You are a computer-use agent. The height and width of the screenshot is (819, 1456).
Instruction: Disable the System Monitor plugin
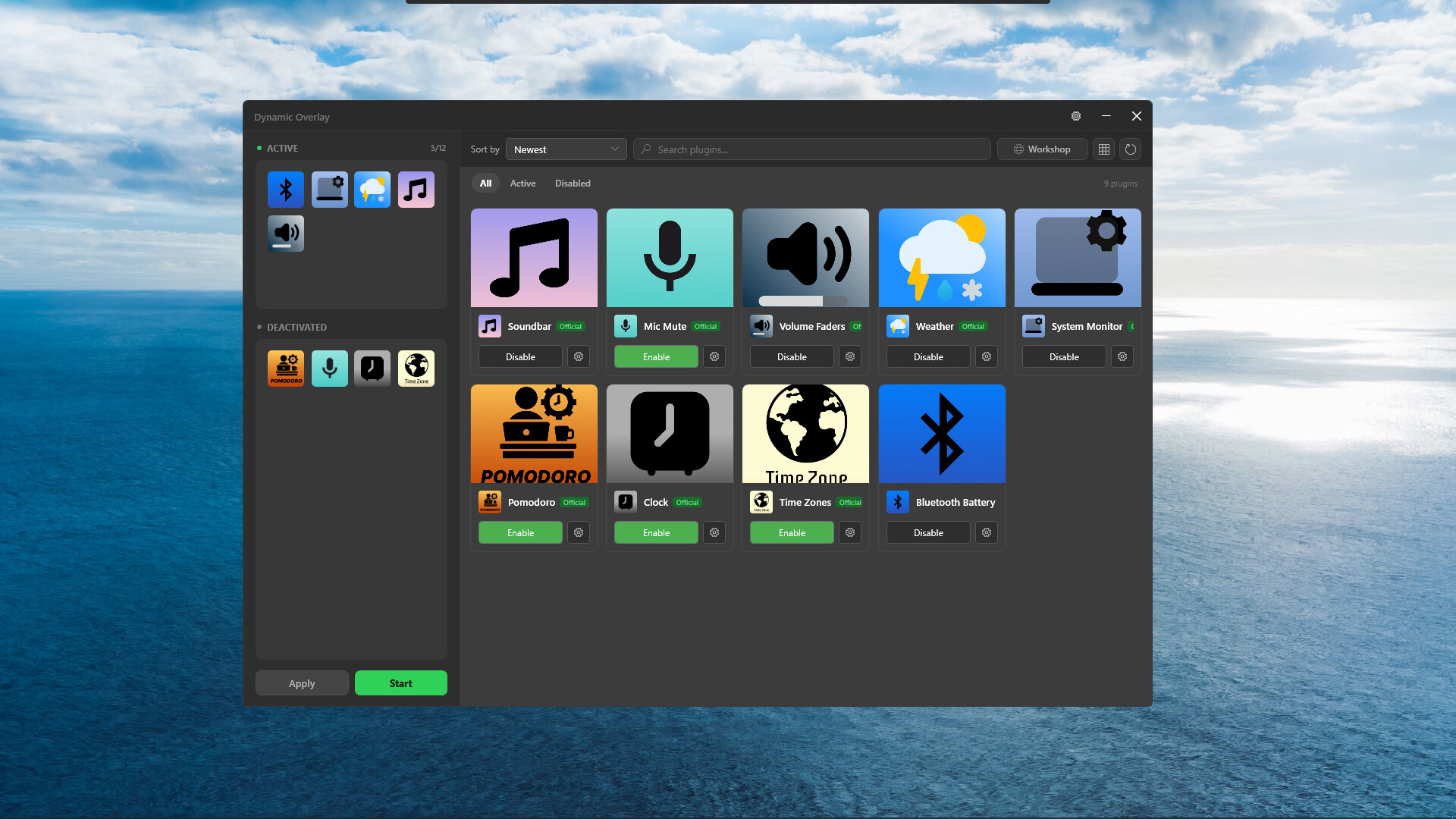[1064, 356]
